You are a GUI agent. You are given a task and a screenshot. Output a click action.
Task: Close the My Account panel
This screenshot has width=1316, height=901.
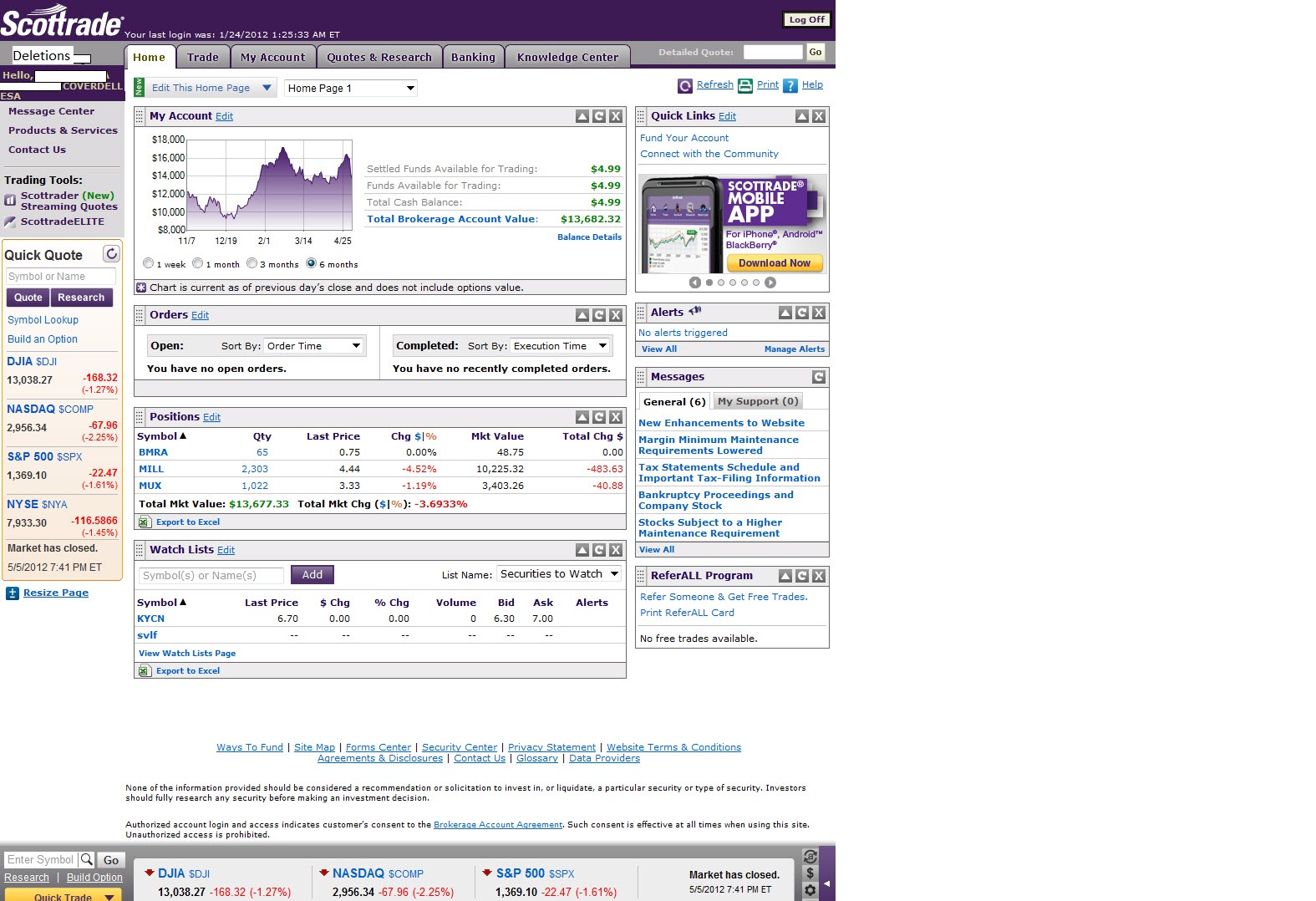coord(616,116)
